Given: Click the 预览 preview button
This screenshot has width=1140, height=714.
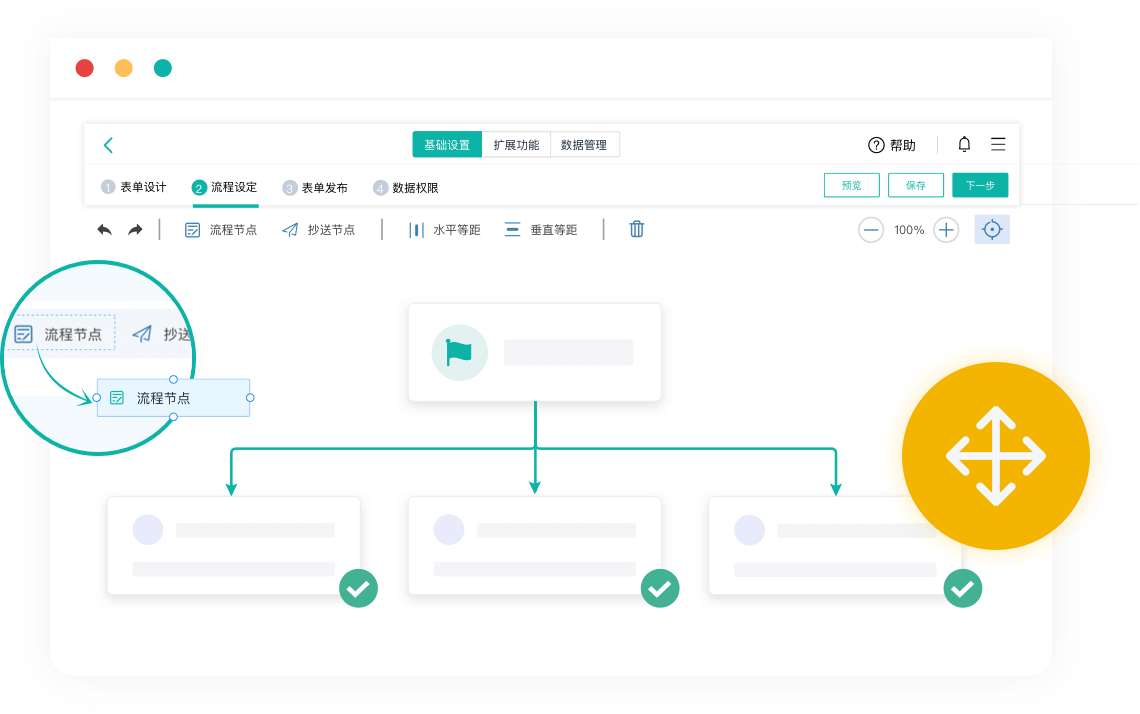Looking at the screenshot, I should coord(851,185).
